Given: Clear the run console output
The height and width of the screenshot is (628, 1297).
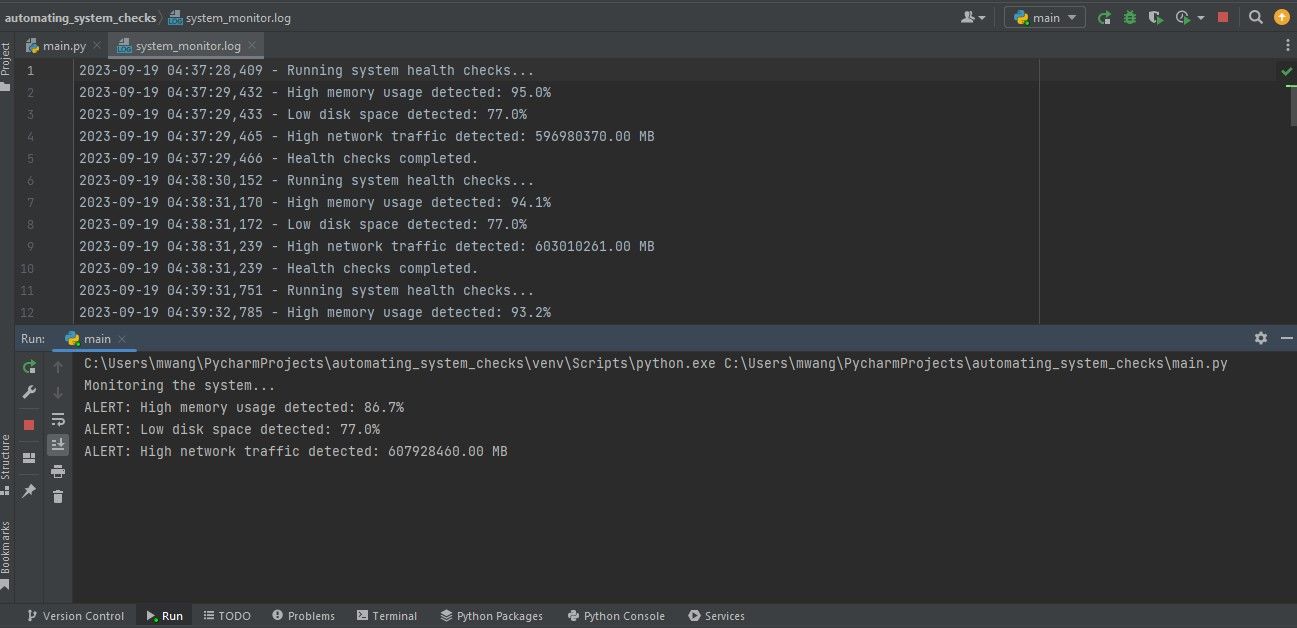Looking at the screenshot, I should pos(57,496).
